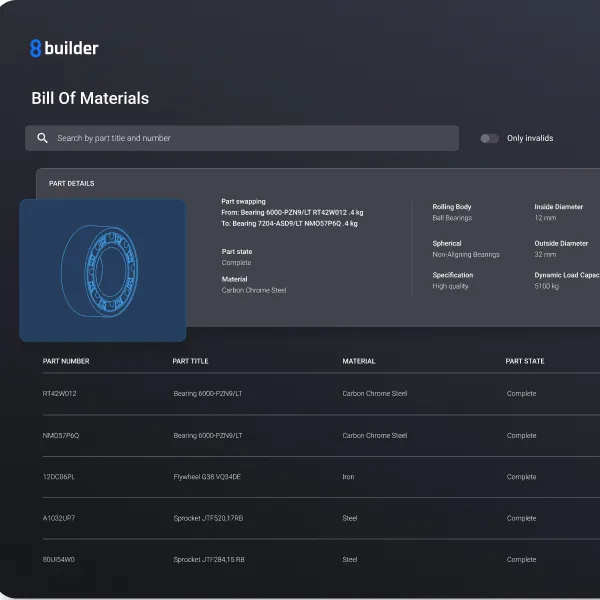Image resolution: width=600 pixels, height=600 pixels.
Task: Click 'Sprocket JTF284,15 RB' part title
Action: [x=209, y=559]
